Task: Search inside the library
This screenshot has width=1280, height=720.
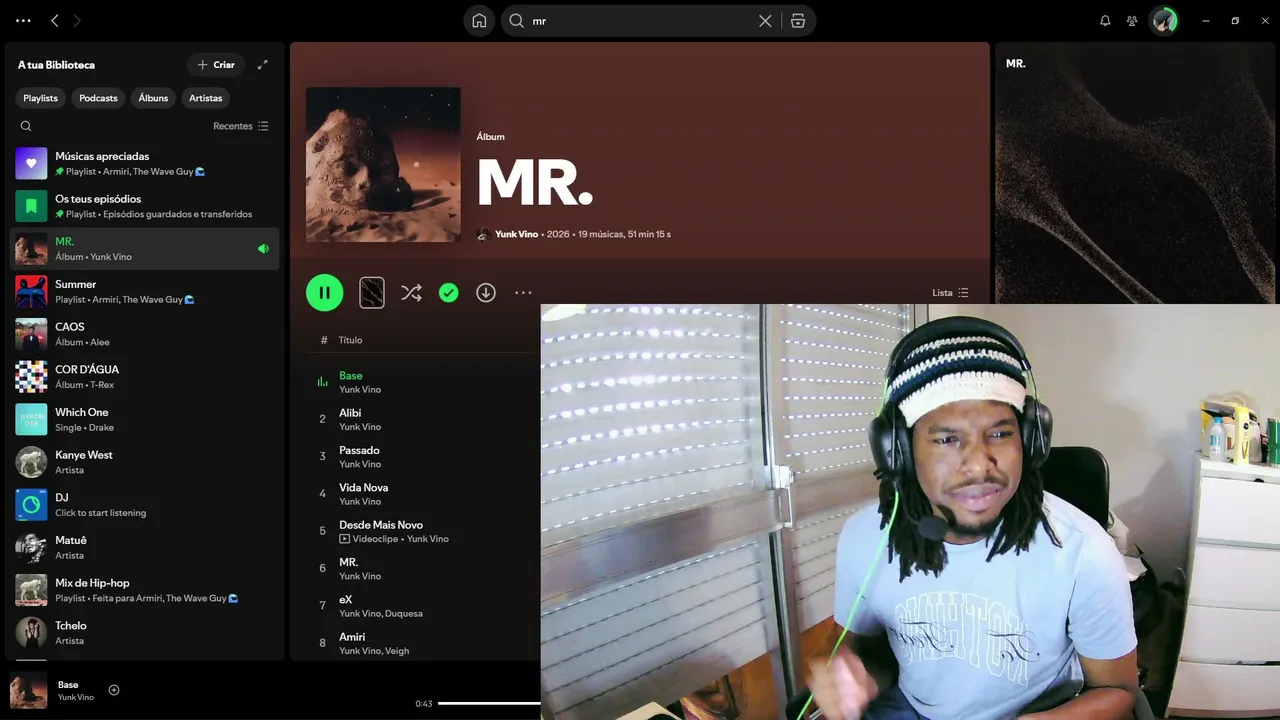Action: click(26, 126)
